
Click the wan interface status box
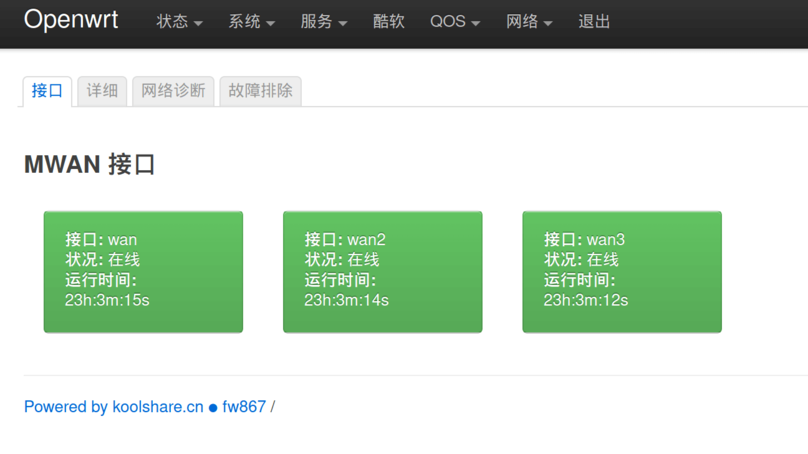[x=143, y=271]
